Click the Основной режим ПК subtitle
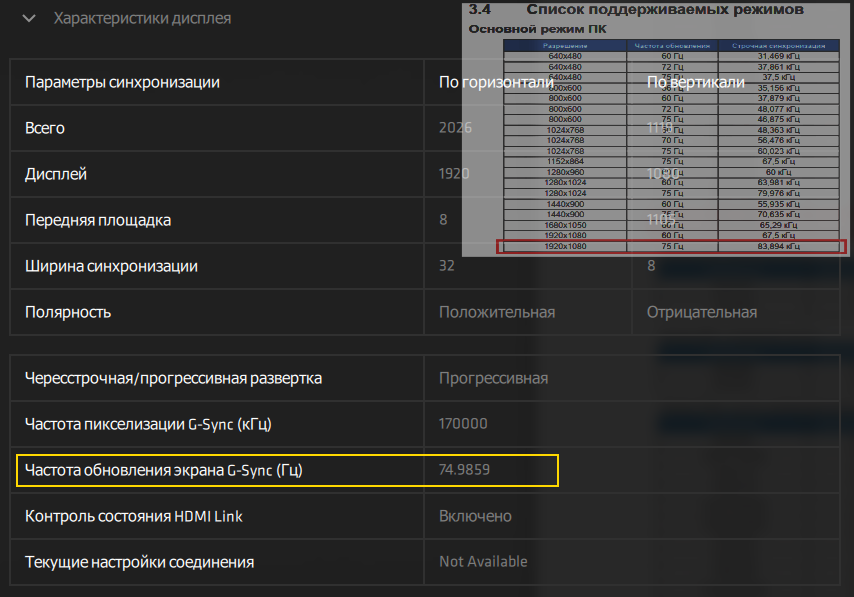 [537, 29]
